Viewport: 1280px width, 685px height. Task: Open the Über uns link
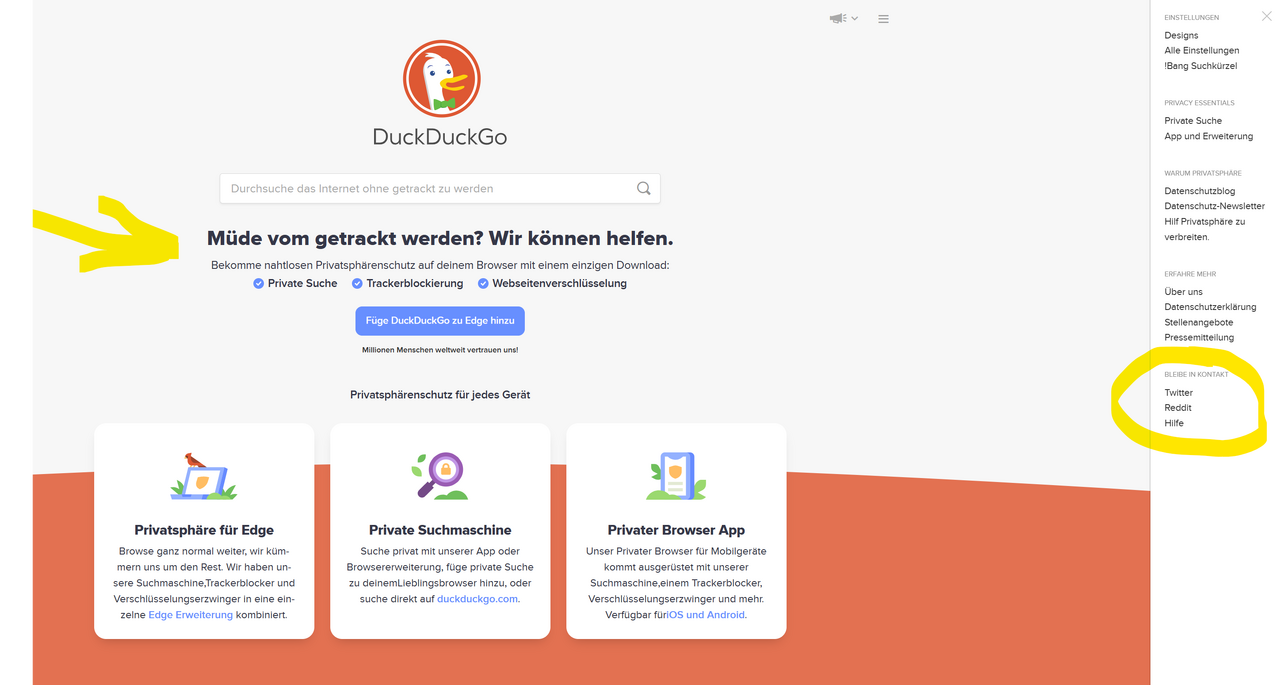pyautogui.click(x=1183, y=292)
